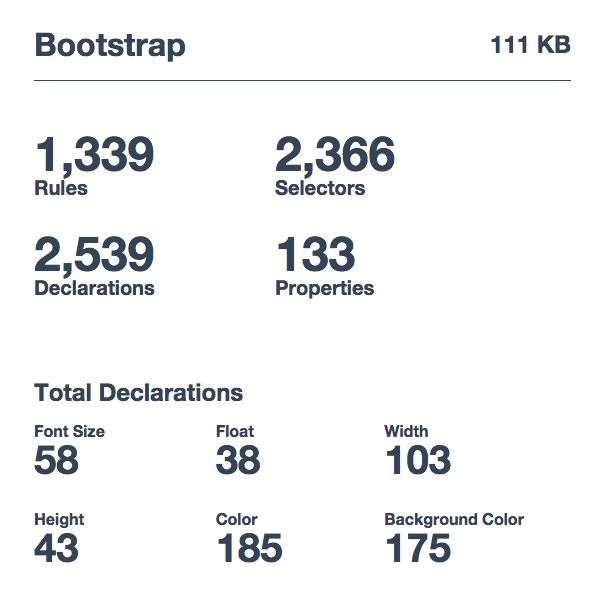Click the Color label above 185
The image size is (600, 600).
[237, 520]
